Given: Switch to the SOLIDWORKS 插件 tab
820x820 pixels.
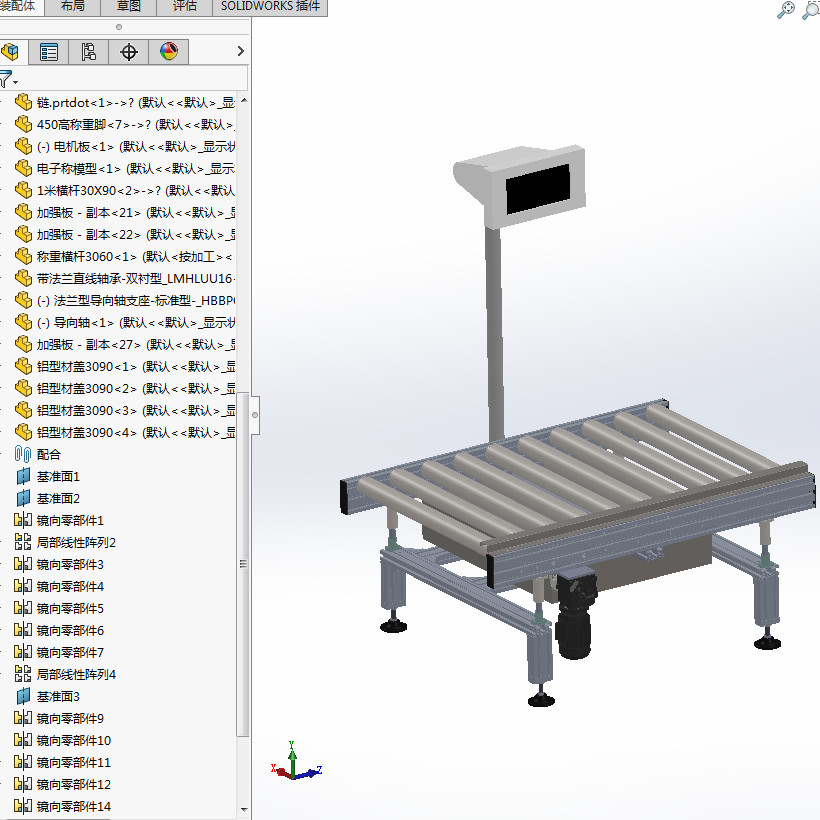Looking at the screenshot, I should (270, 7).
